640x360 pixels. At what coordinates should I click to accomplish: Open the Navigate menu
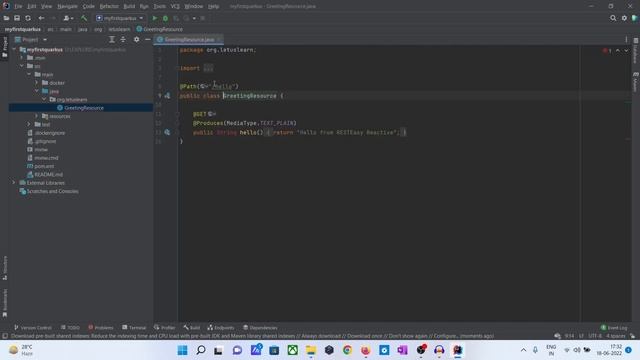67,7
